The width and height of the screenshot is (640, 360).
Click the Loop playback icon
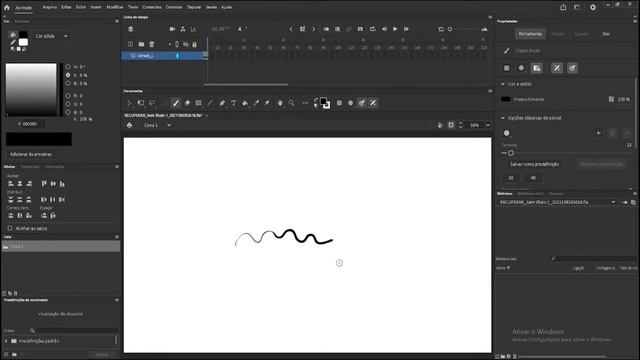point(372,29)
